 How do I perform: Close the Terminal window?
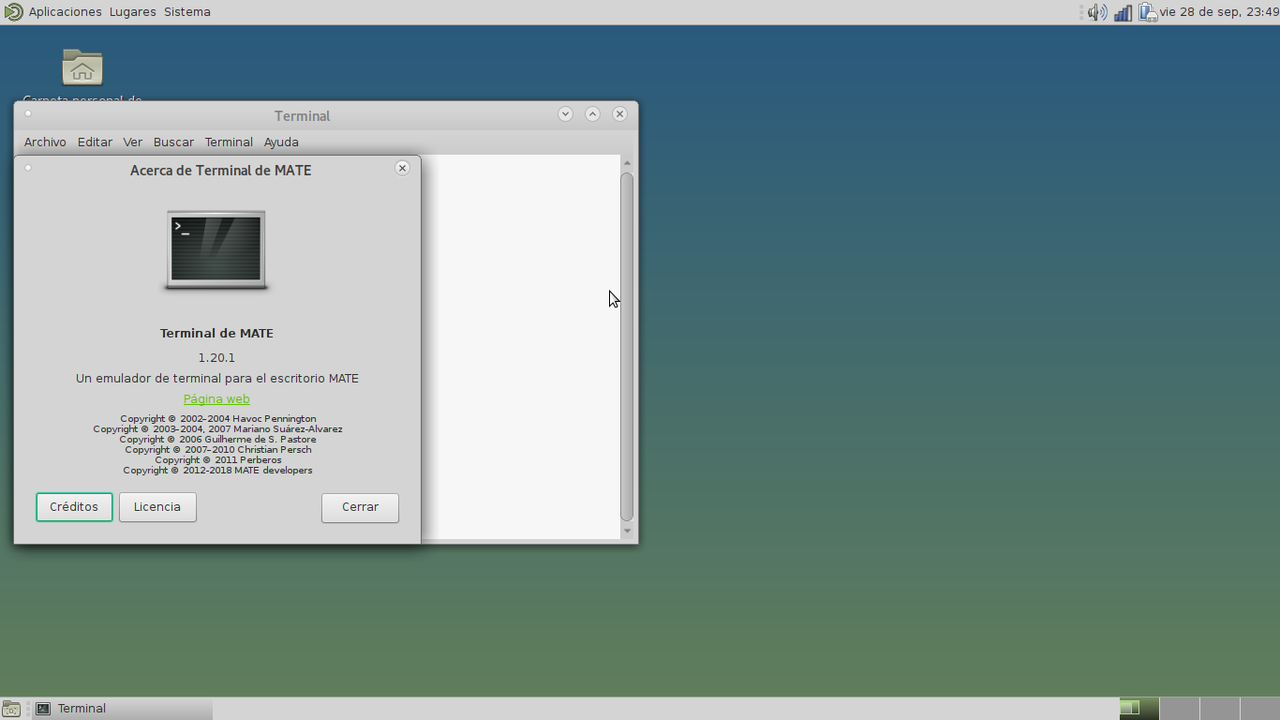620,114
